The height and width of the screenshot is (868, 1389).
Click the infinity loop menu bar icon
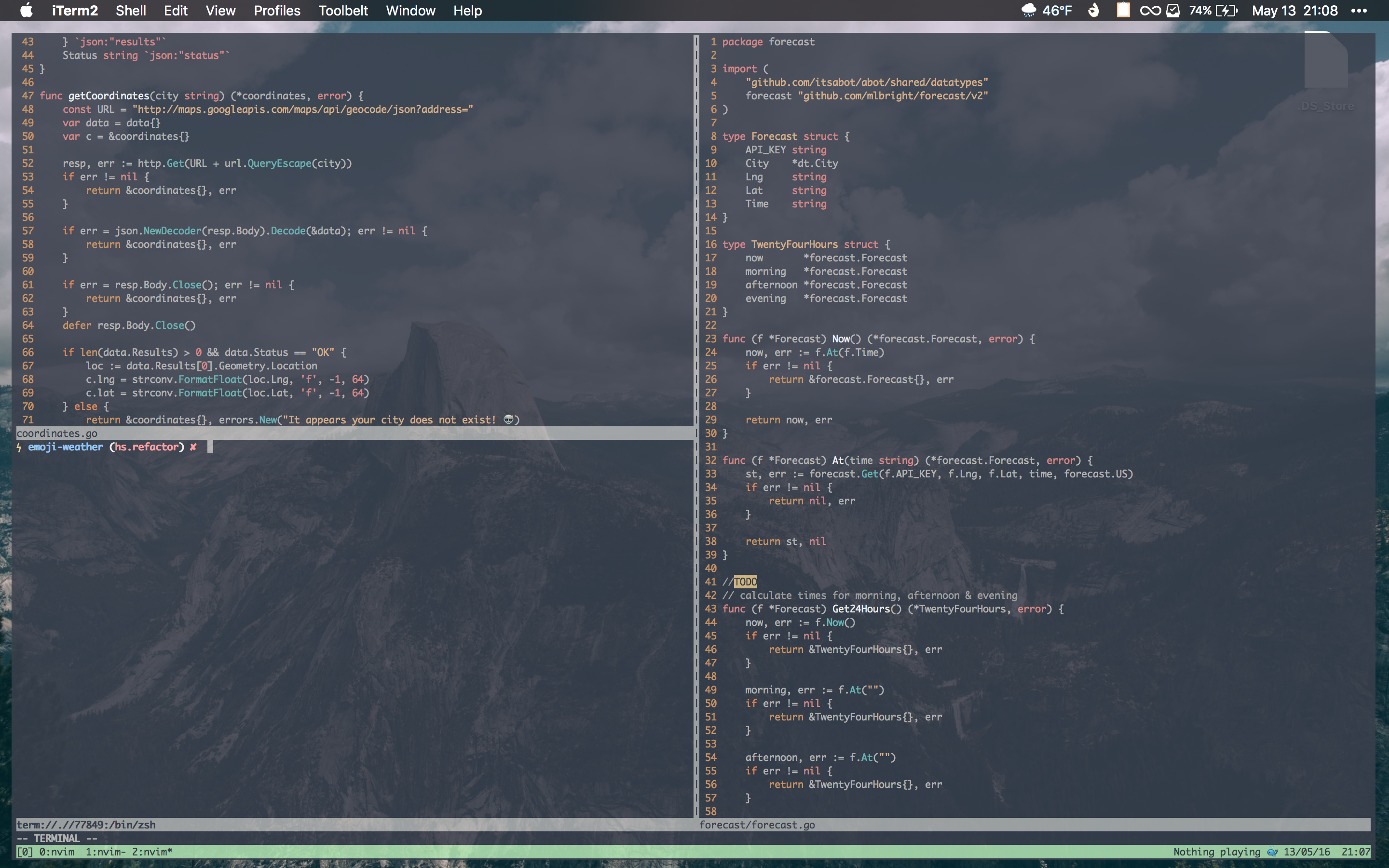click(x=1150, y=10)
